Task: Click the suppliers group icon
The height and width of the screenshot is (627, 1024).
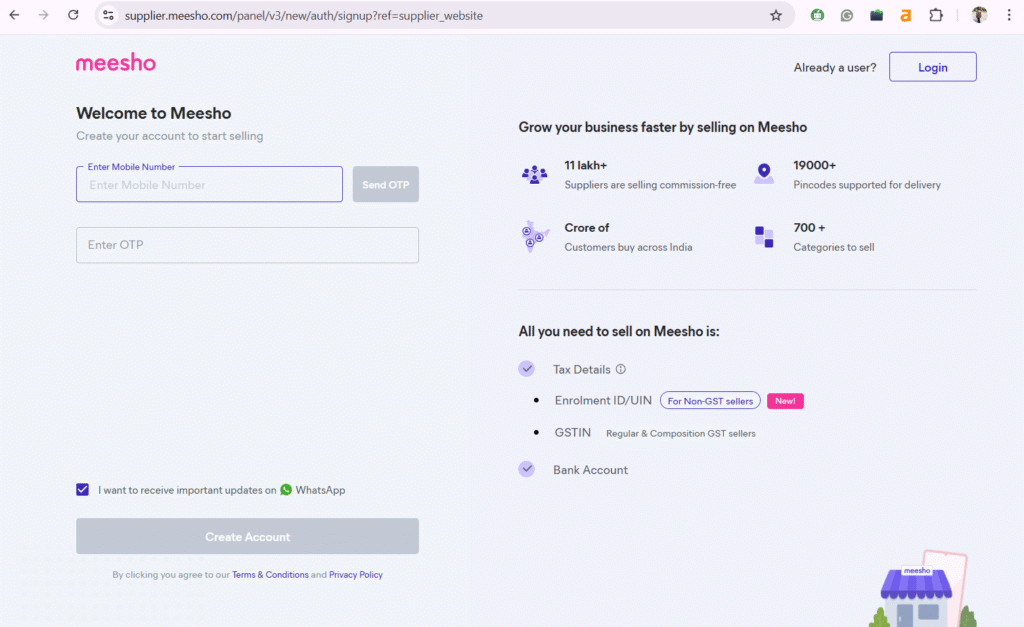Action: tap(535, 174)
